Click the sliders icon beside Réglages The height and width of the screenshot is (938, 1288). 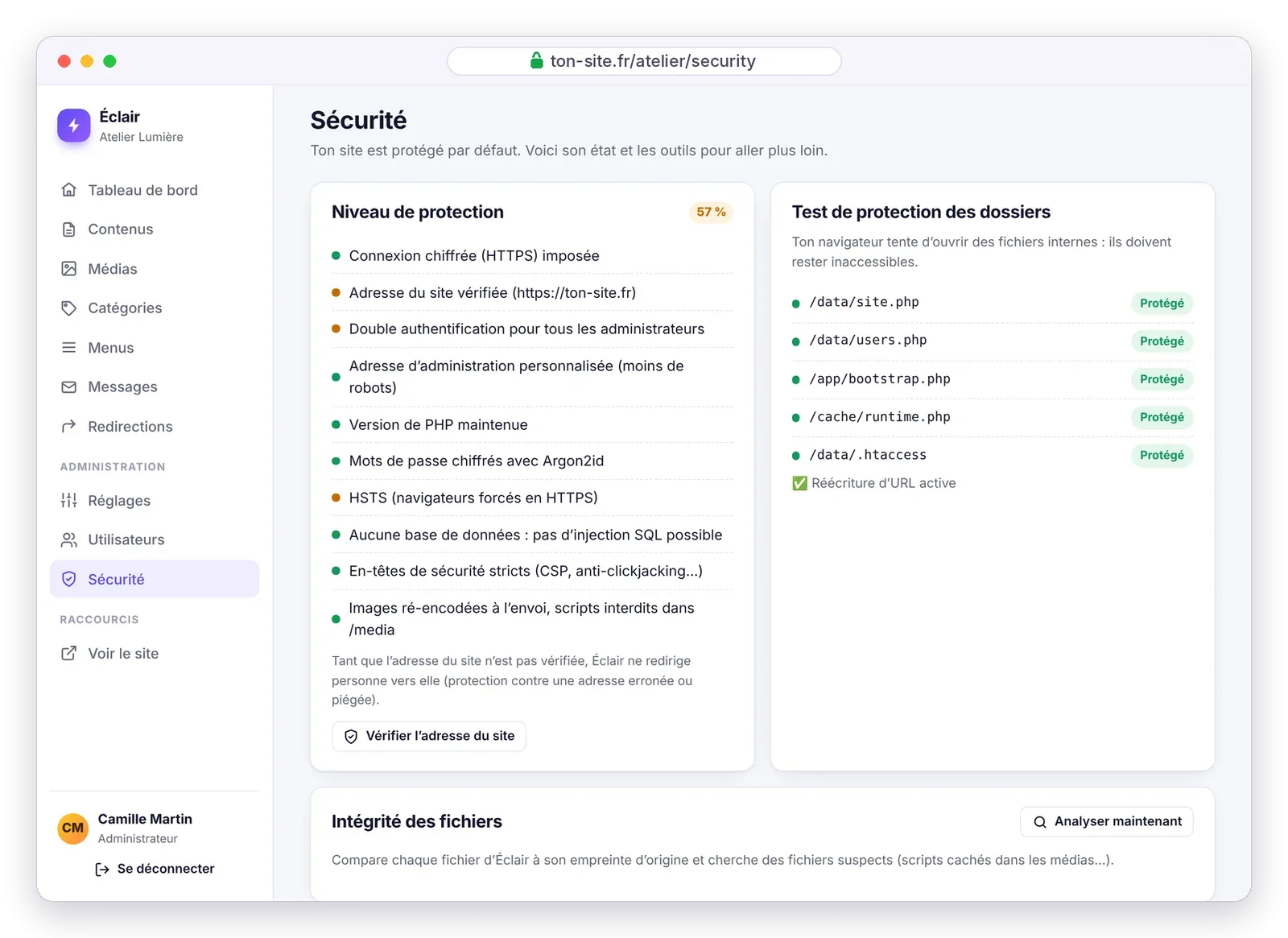(69, 501)
